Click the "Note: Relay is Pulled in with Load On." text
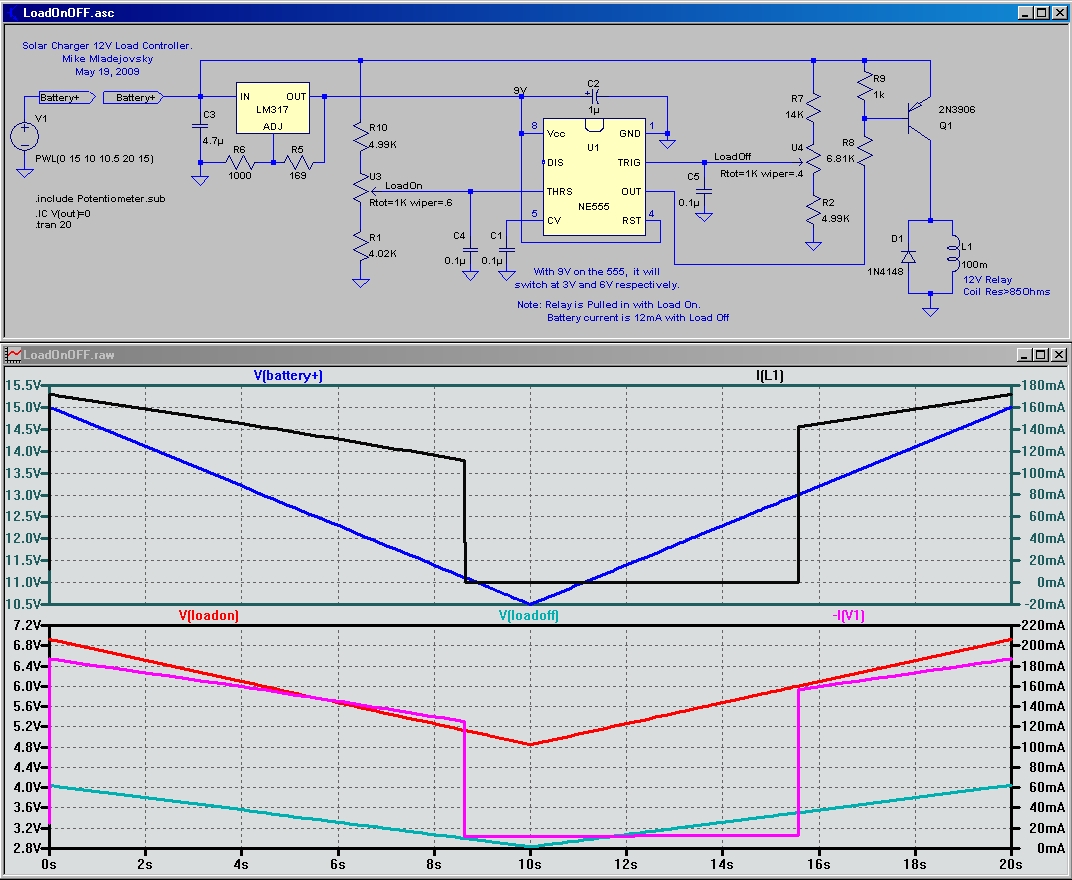Viewport: 1072px width, 880px height. click(x=608, y=304)
